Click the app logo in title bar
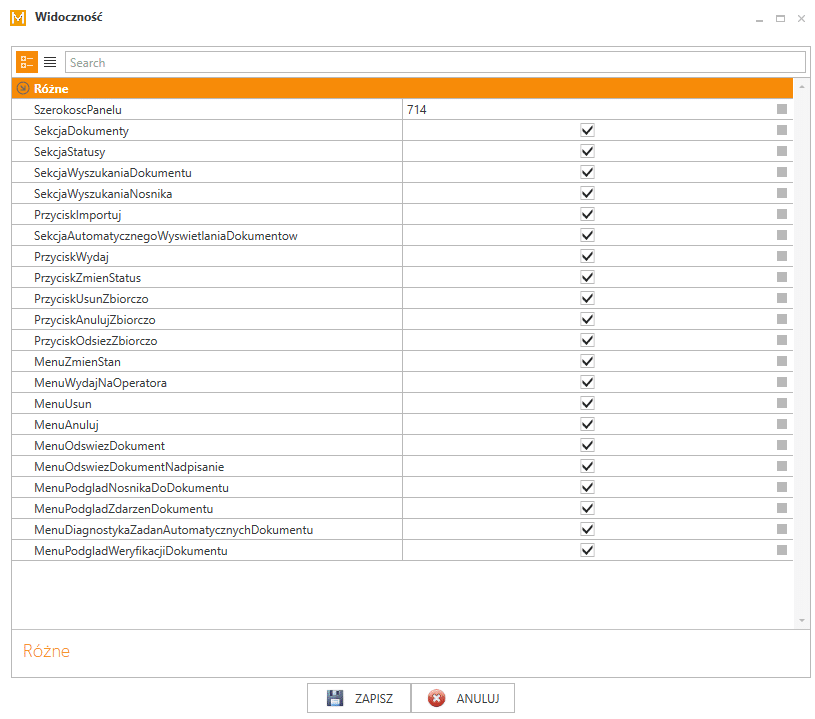The width and height of the screenshot is (815, 719). (x=18, y=18)
